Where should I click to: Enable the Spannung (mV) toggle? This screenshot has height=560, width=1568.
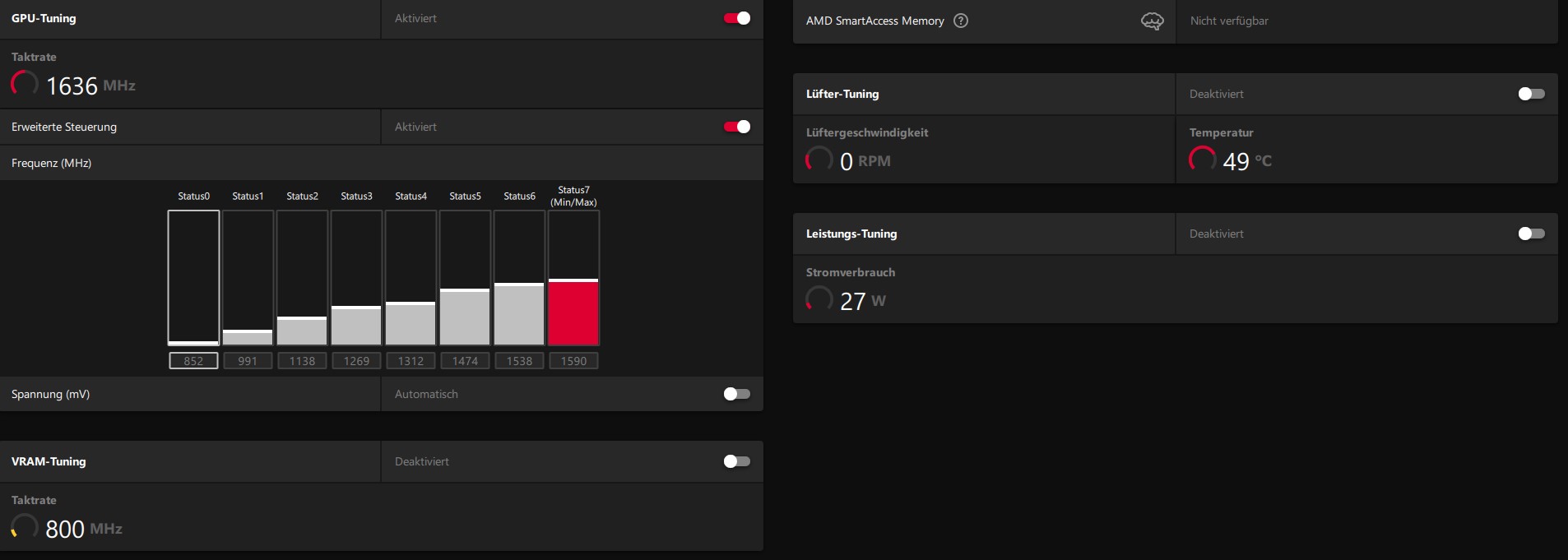click(x=737, y=394)
